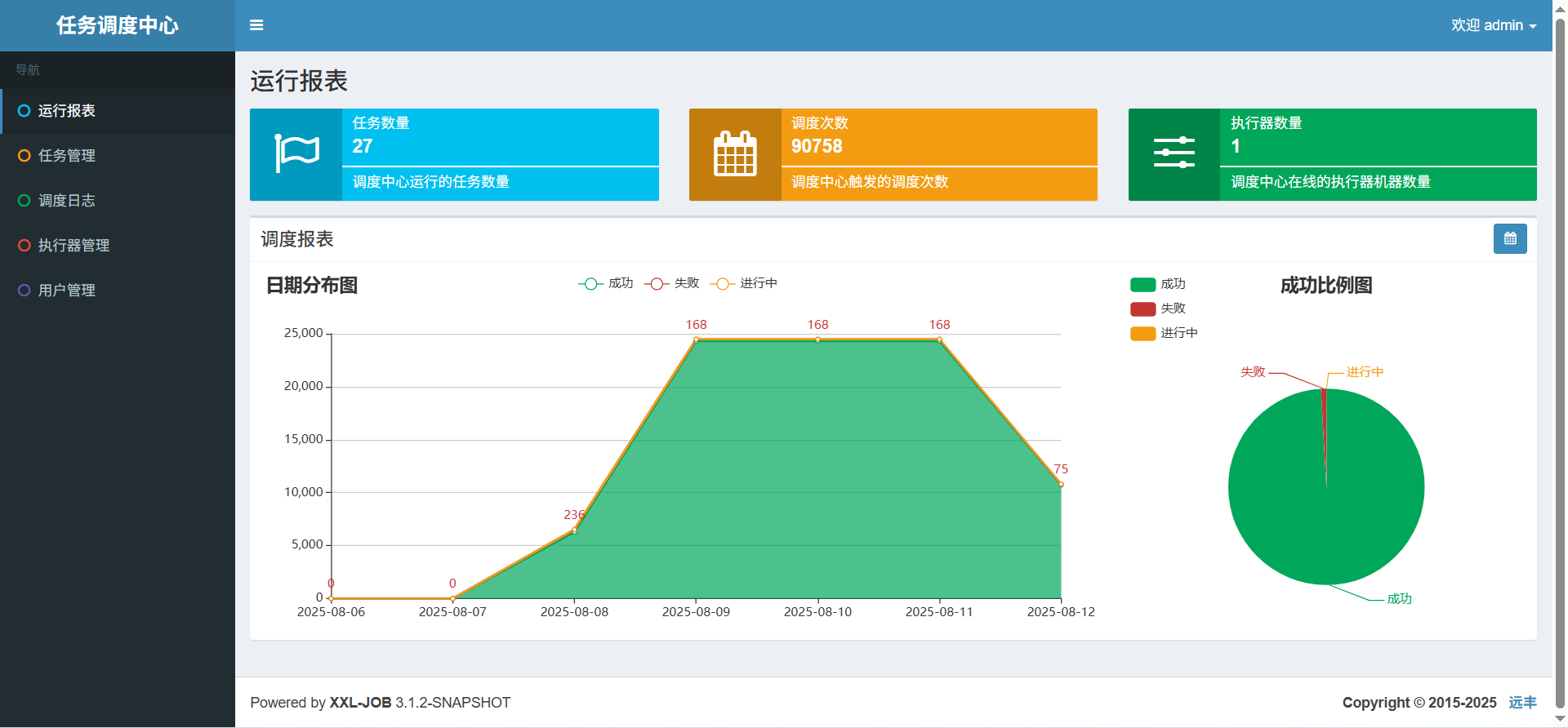Image resolution: width=1568 pixels, height=728 pixels.
Task: Expand the 欢迎 admin user dropdown
Action: click(x=1494, y=25)
